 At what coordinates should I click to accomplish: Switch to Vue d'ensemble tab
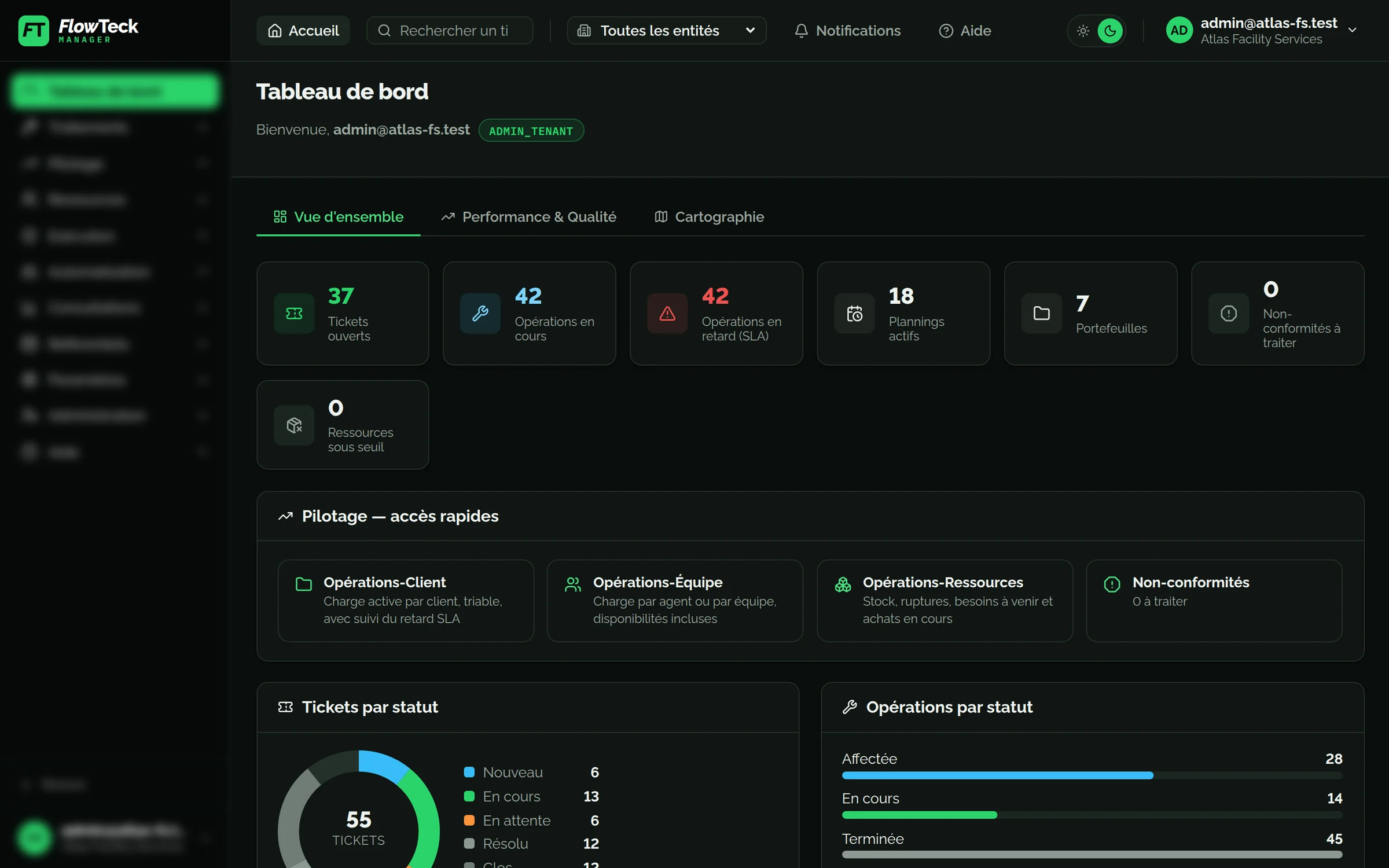pos(339,217)
